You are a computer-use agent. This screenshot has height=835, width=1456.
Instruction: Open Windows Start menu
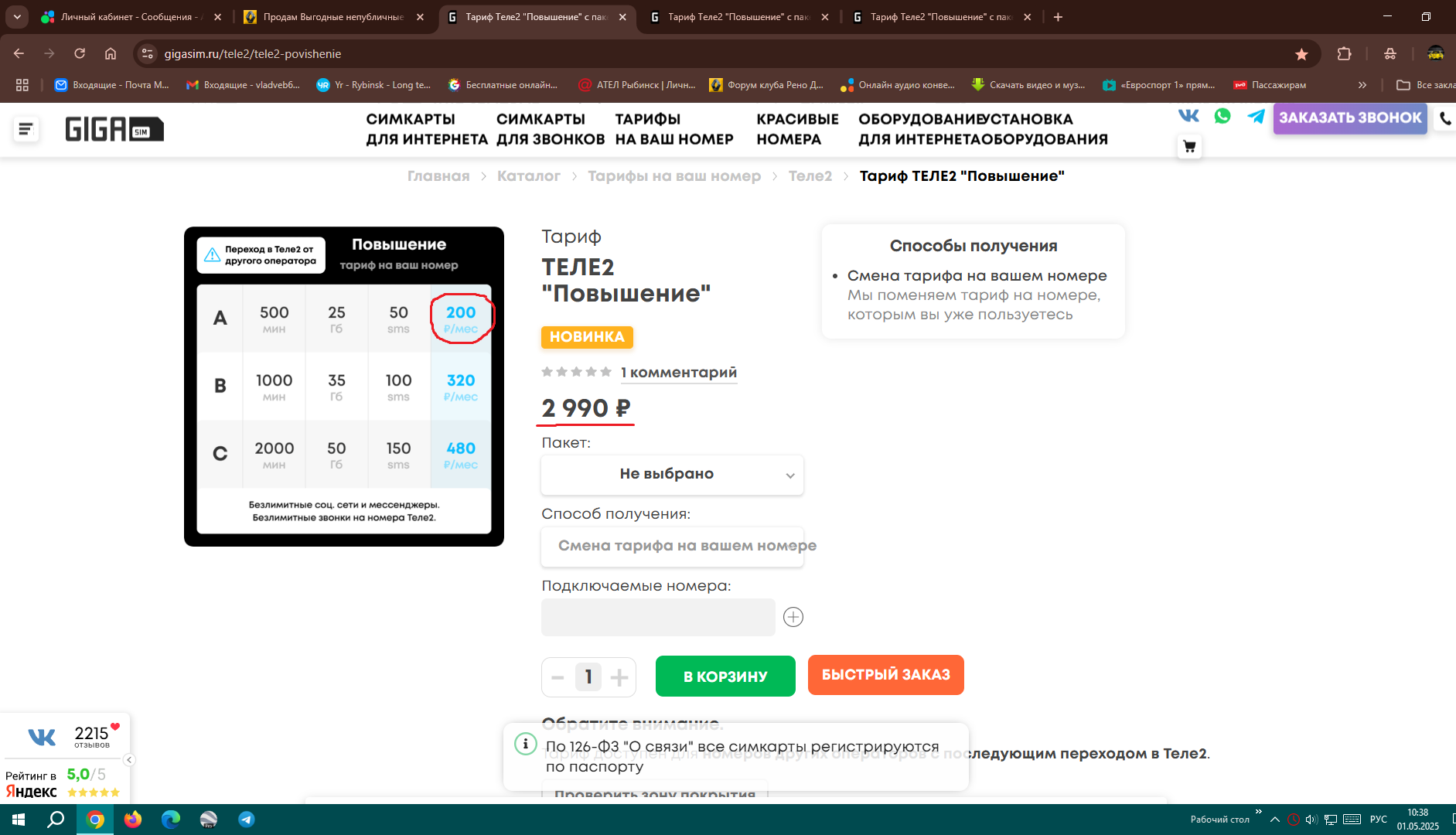pyautogui.click(x=19, y=820)
